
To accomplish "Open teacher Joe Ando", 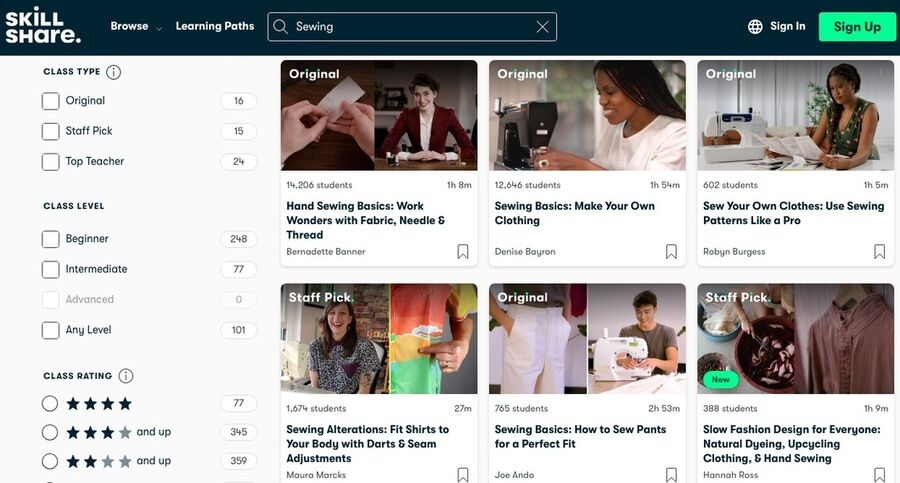I will (x=514, y=475).
